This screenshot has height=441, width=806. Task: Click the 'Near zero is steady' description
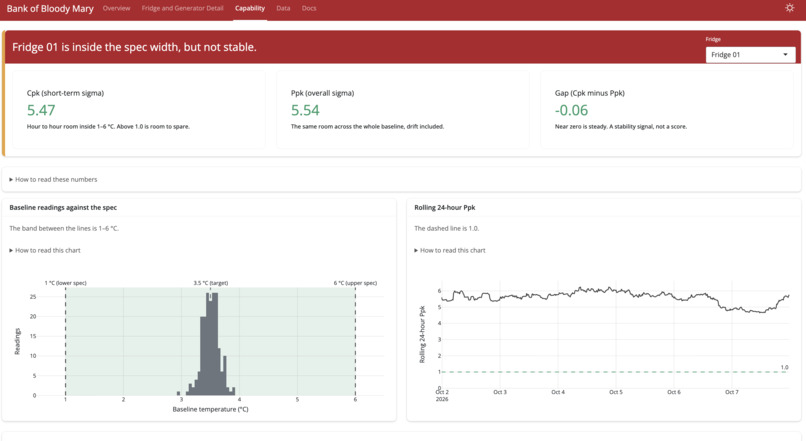[x=620, y=126]
